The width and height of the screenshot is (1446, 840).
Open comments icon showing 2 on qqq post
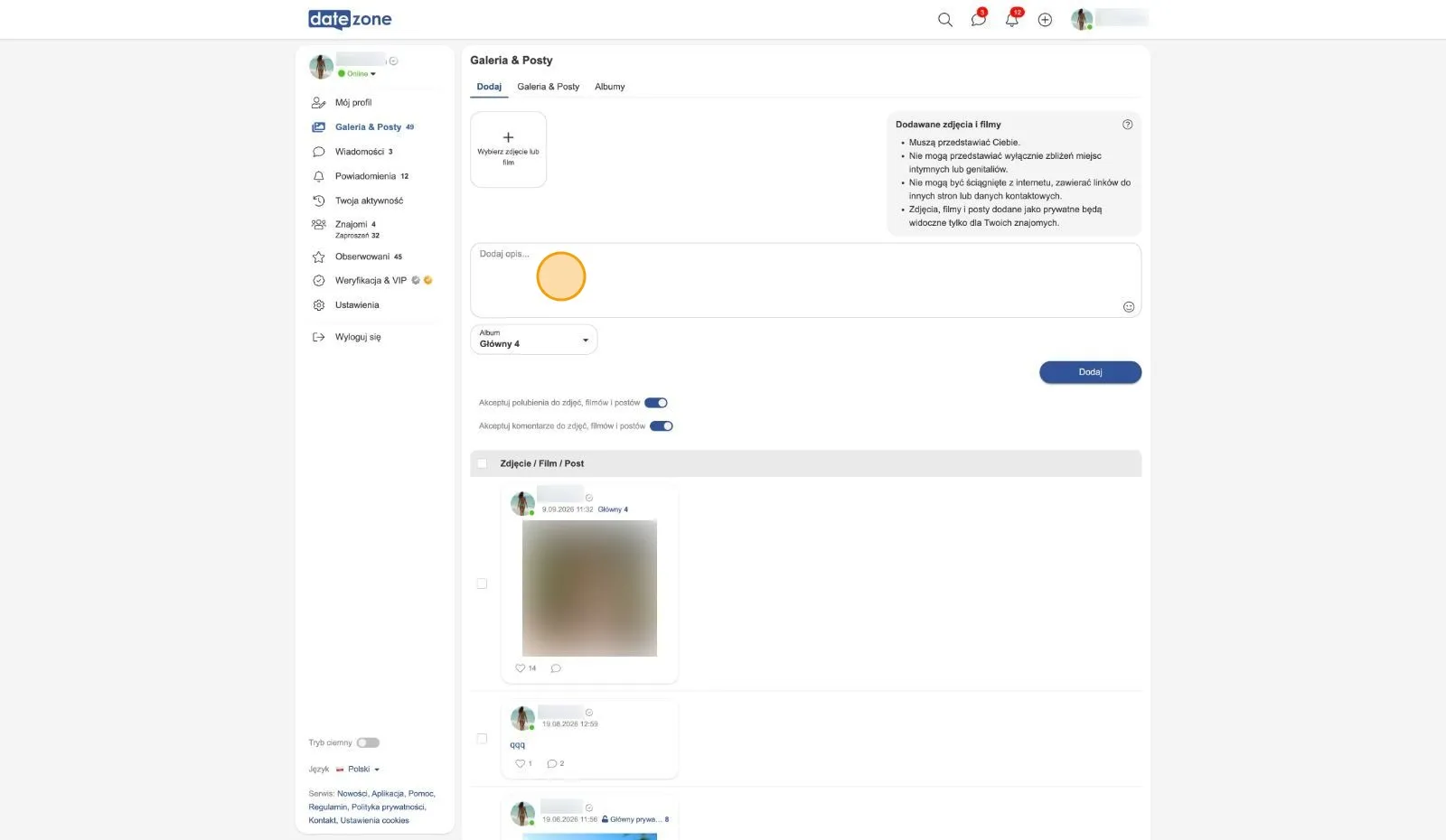pyautogui.click(x=552, y=763)
